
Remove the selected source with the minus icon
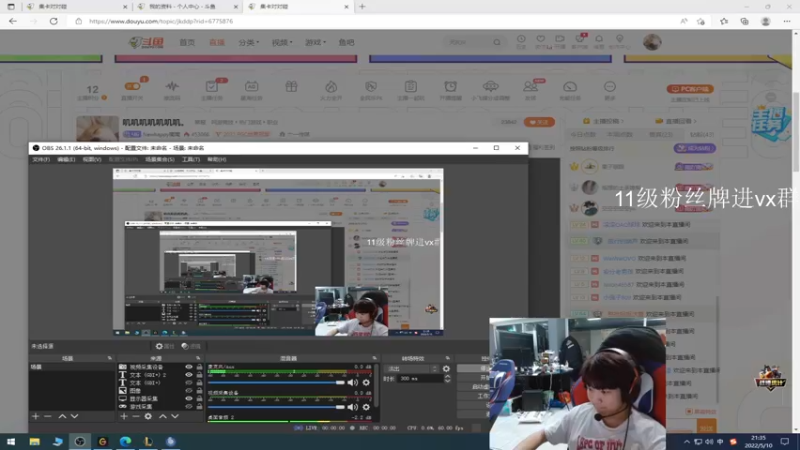136,416
